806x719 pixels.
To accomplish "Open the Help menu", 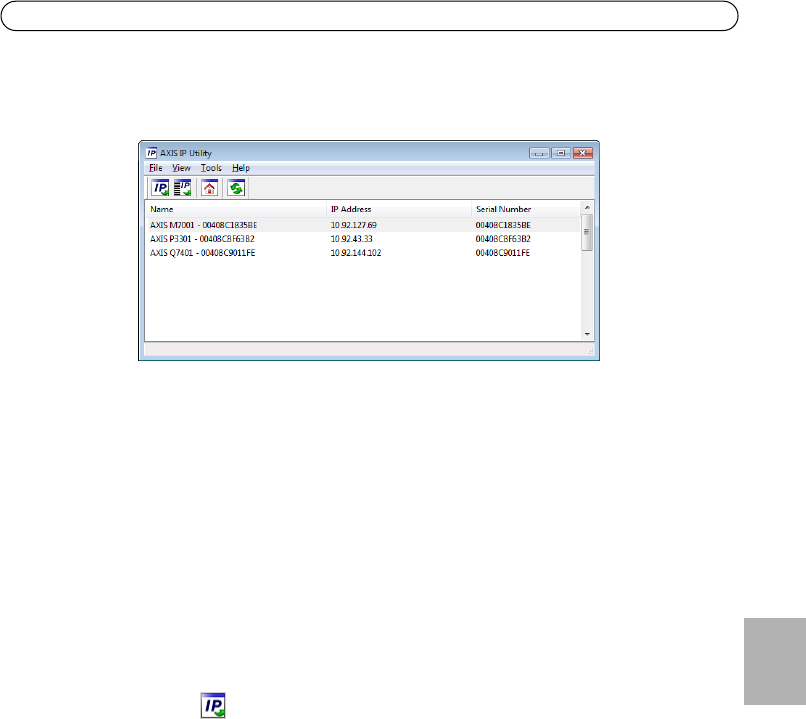I will (241, 168).
